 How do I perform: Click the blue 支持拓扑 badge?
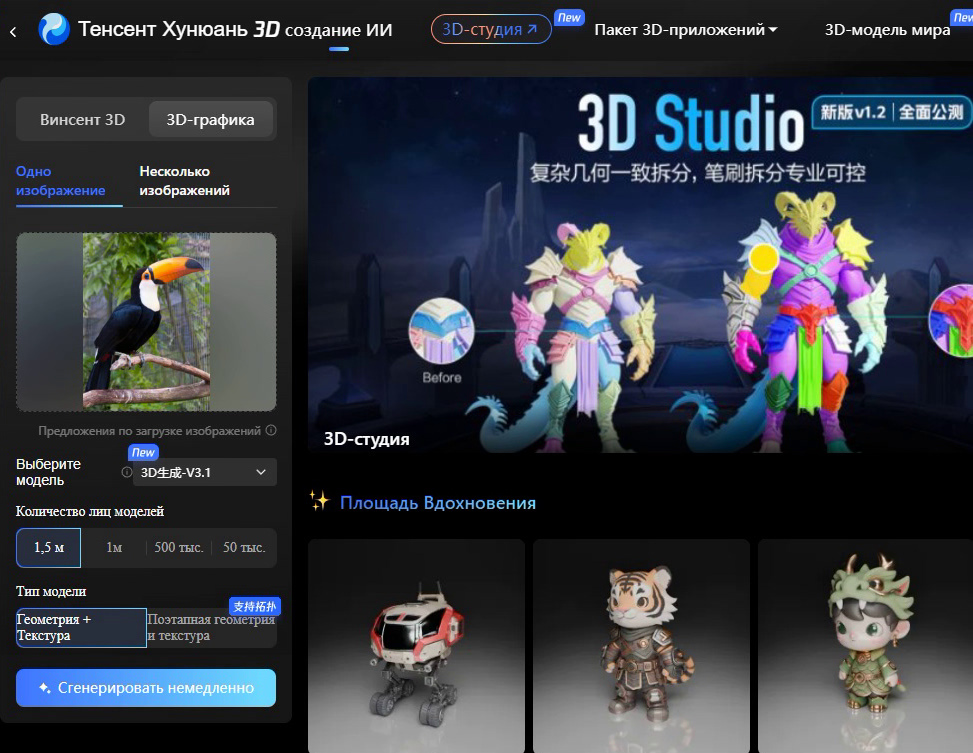pyautogui.click(x=255, y=606)
